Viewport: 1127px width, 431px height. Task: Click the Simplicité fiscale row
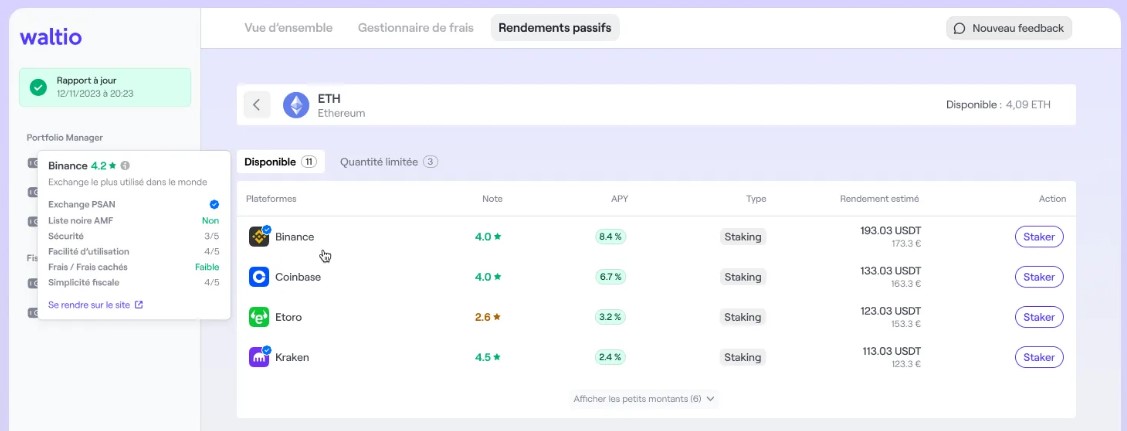click(x=134, y=282)
